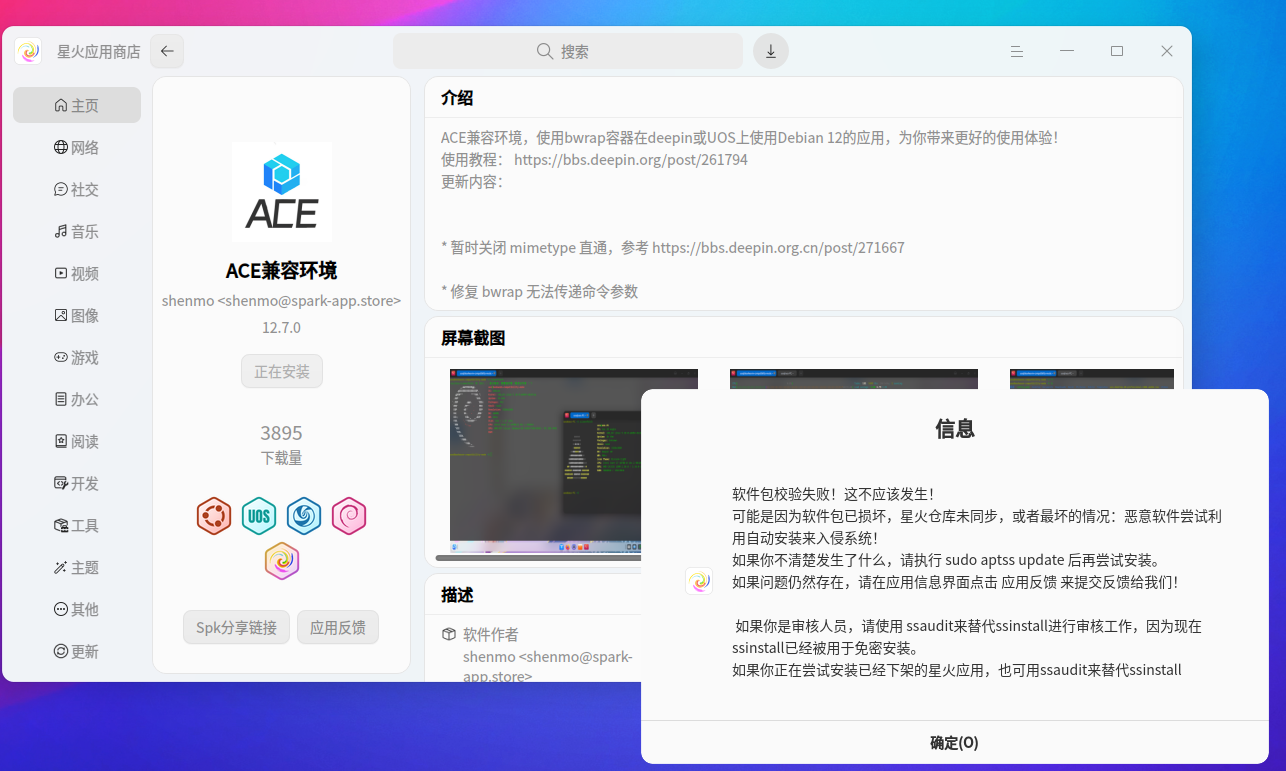The width and height of the screenshot is (1286, 771).
Task: Go back with the arrow button
Action: [x=167, y=51]
